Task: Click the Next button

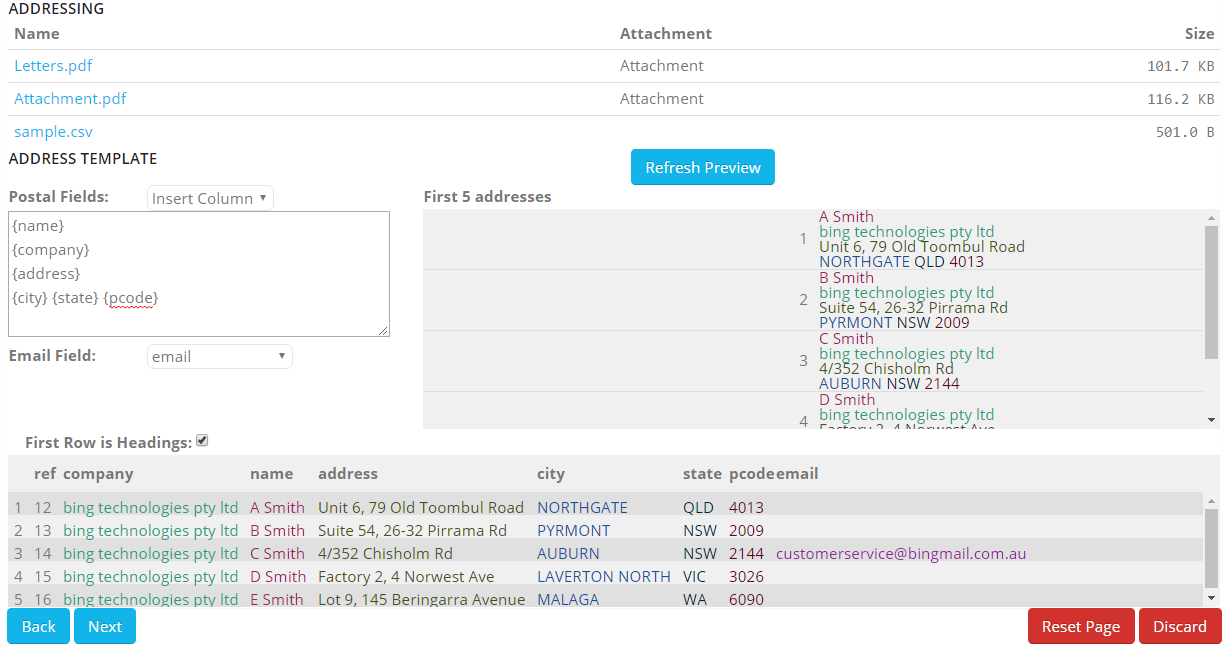Action: [105, 626]
